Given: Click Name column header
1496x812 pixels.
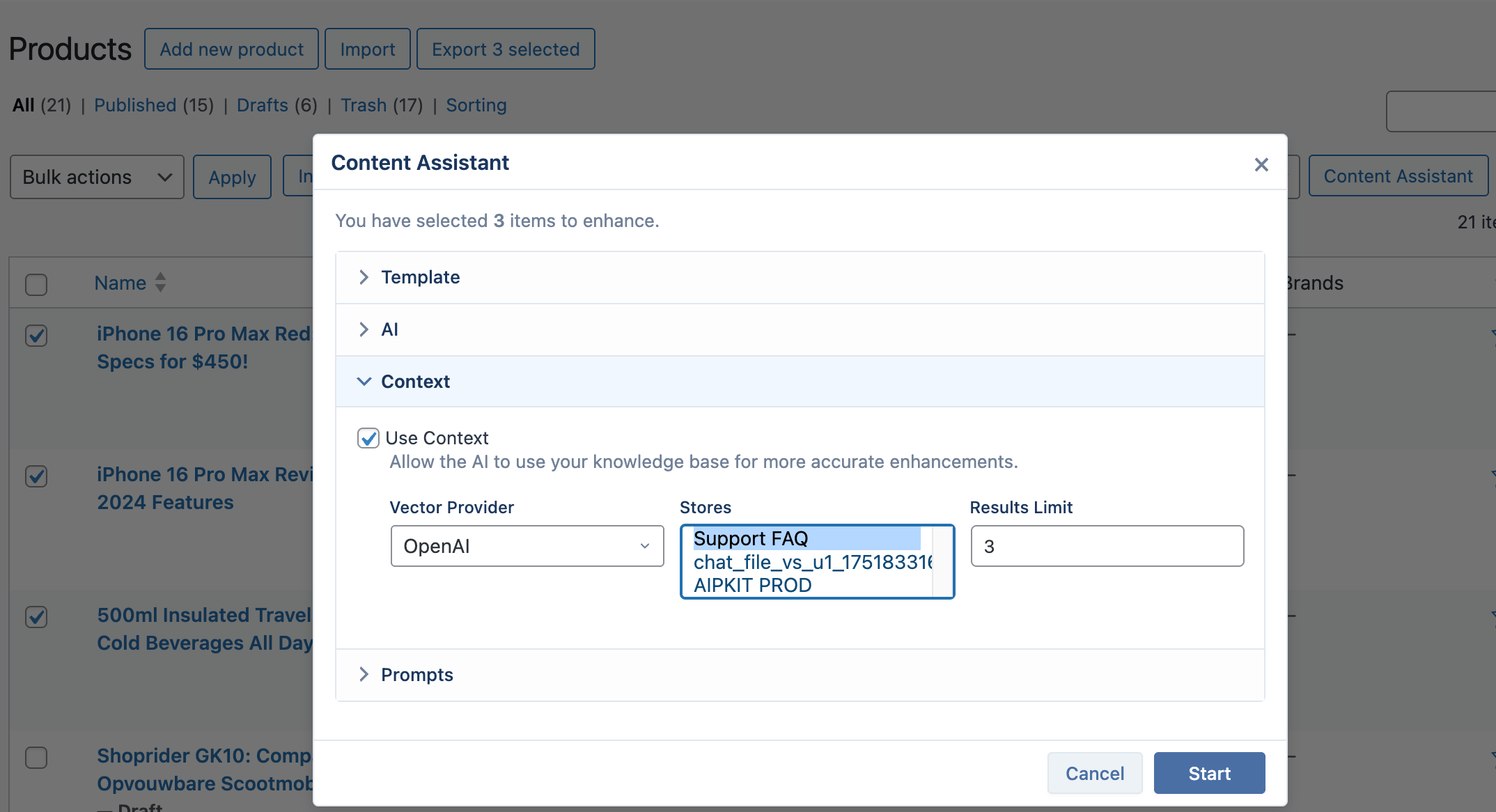Looking at the screenshot, I should 120,283.
